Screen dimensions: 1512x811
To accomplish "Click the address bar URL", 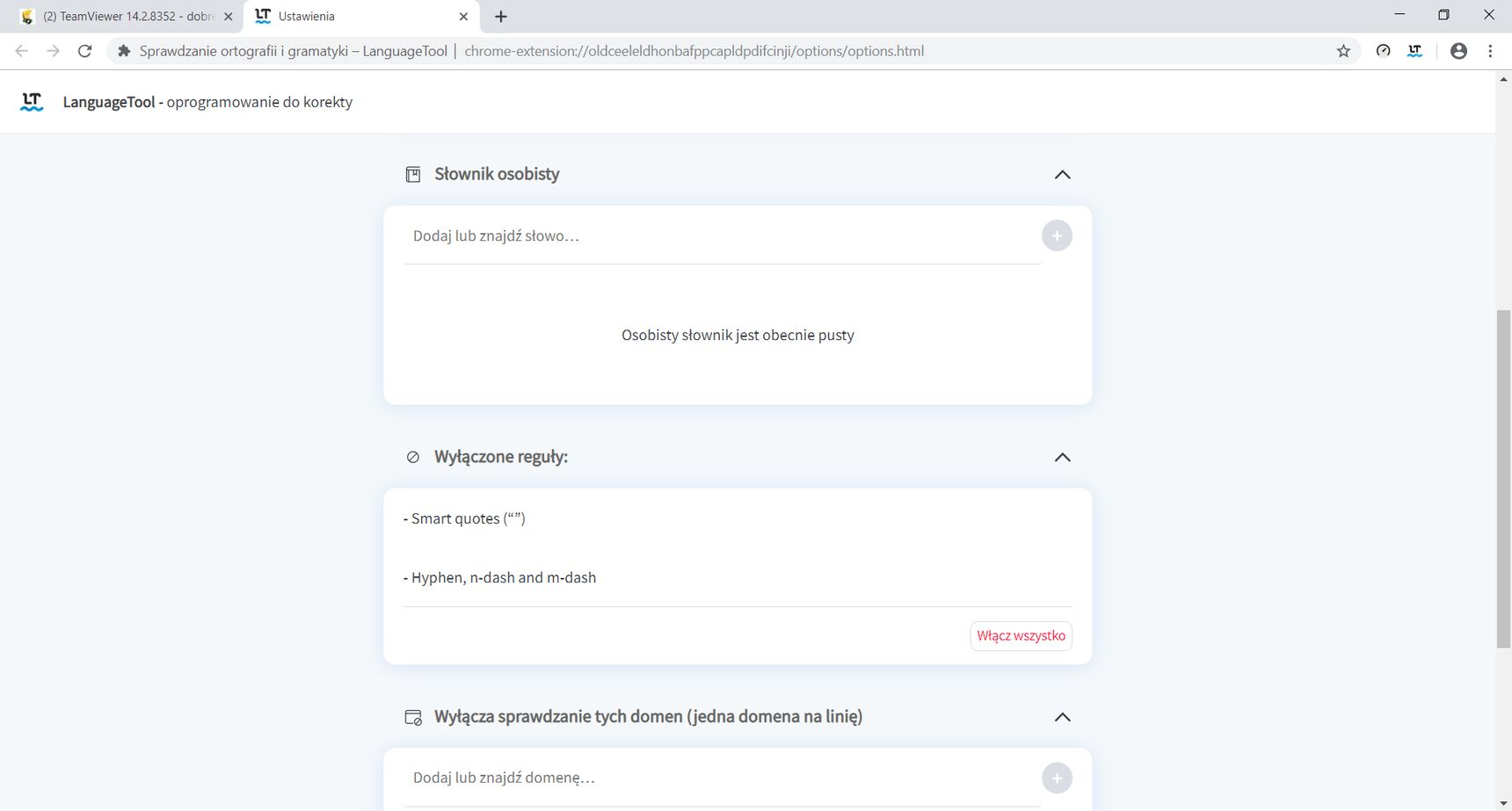I will (x=694, y=51).
